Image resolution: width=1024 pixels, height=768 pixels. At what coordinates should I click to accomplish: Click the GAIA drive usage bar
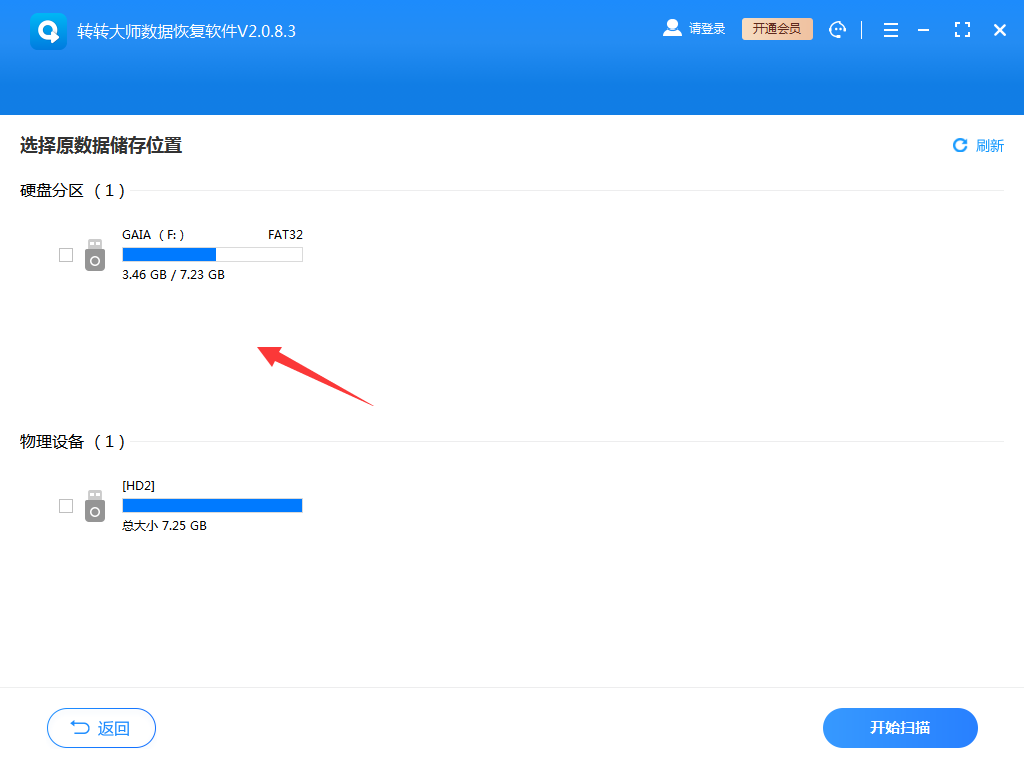point(212,255)
